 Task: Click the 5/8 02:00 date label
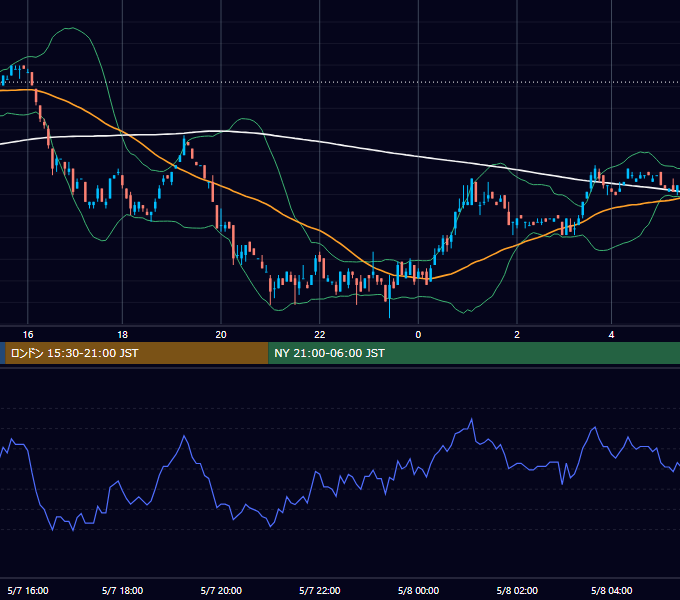[x=517, y=590]
